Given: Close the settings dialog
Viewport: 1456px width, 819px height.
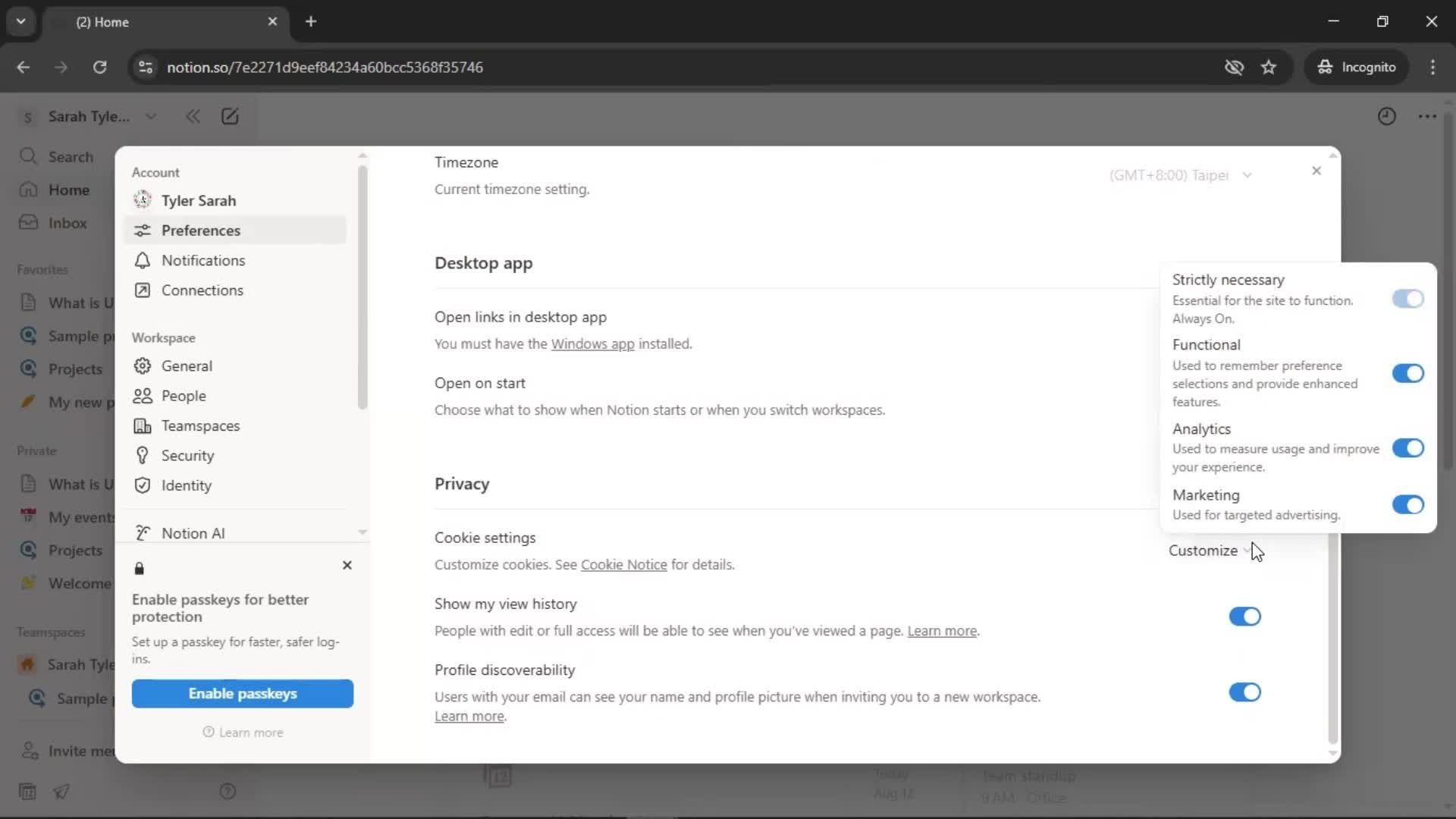Looking at the screenshot, I should coord(1316,171).
